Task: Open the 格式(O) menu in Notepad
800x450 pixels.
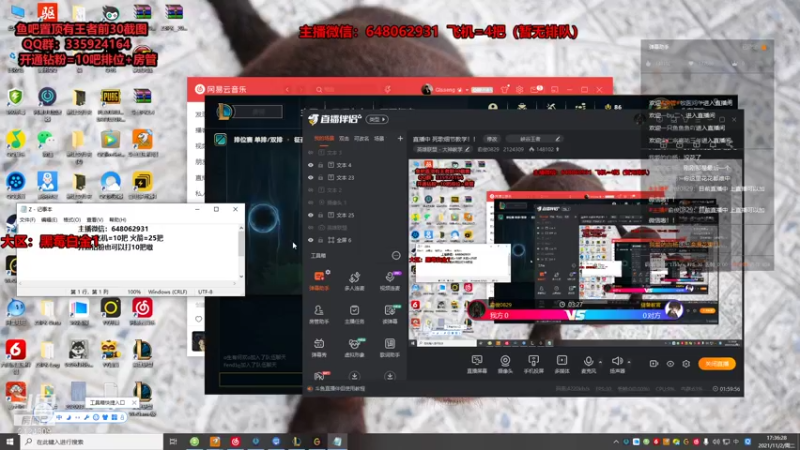Action: point(72,219)
